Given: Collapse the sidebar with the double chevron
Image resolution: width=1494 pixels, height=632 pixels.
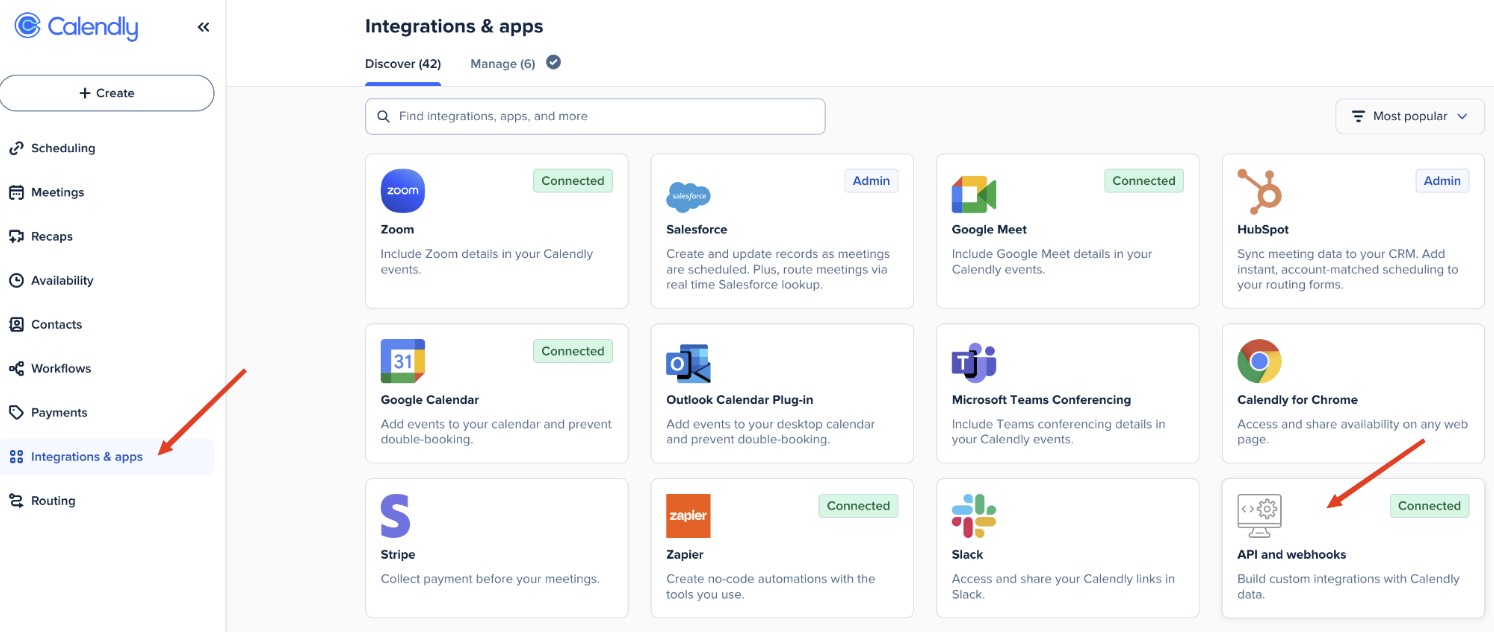Looking at the screenshot, I should coord(203,27).
